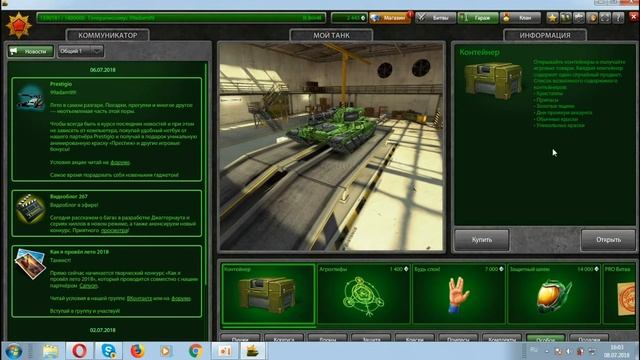
Task: Click the Видеоблог 267 clapperboard icon
Action: [x=30, y=208]
